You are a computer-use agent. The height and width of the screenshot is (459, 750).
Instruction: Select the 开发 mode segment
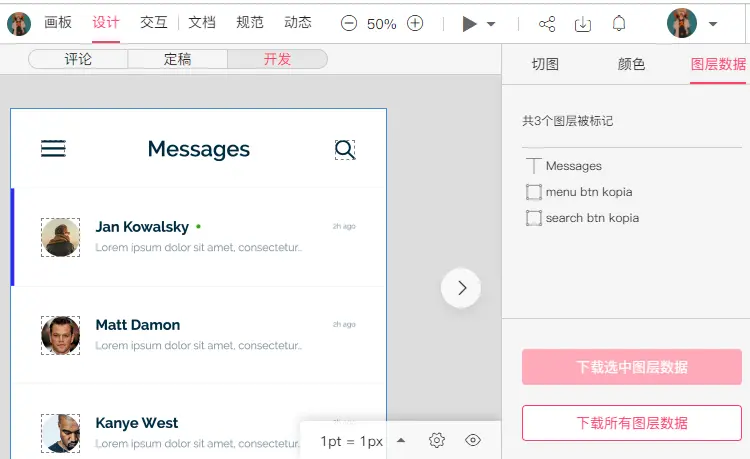click(x=277, y=59)
